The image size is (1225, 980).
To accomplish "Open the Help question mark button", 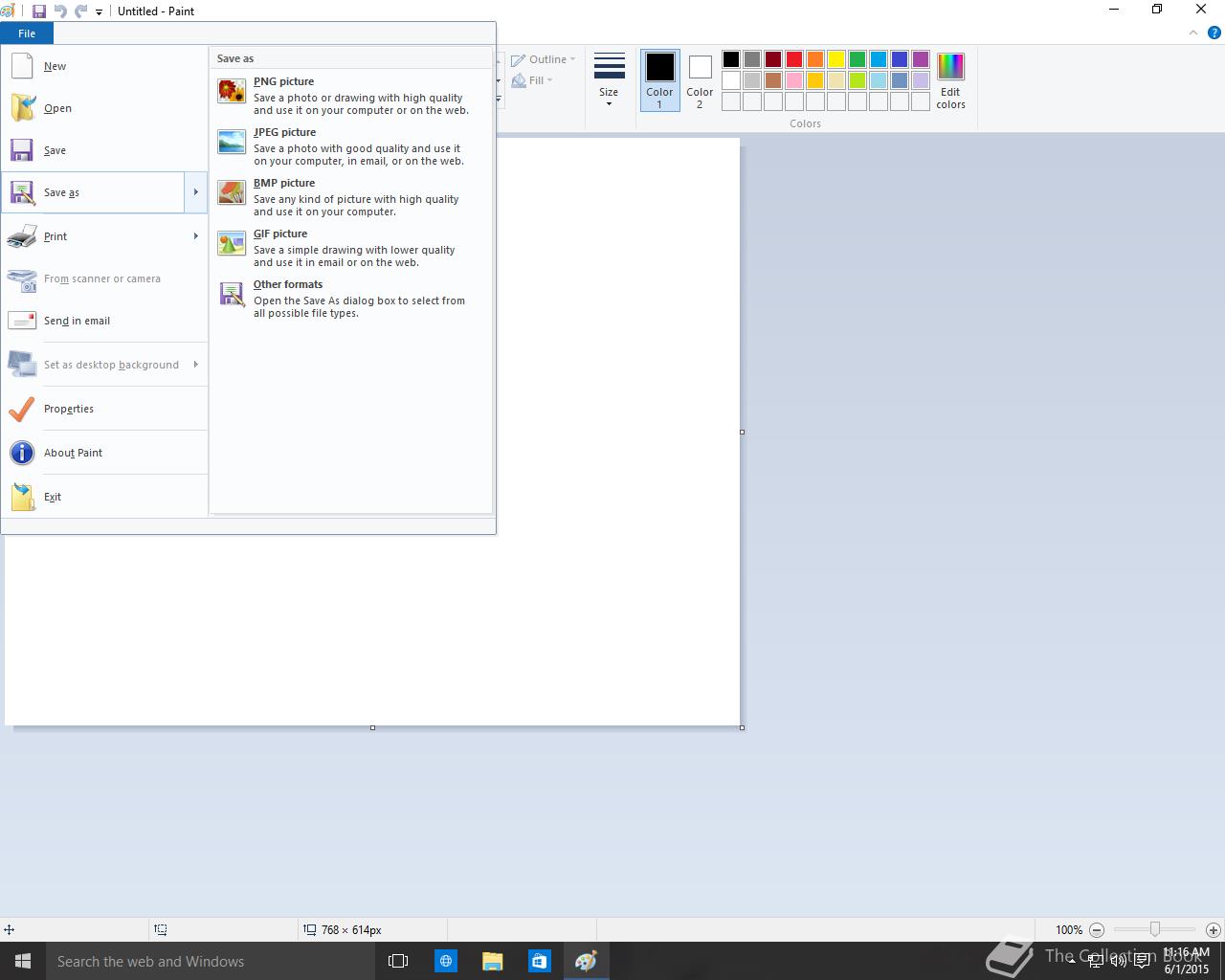I will pos(1213,33).
